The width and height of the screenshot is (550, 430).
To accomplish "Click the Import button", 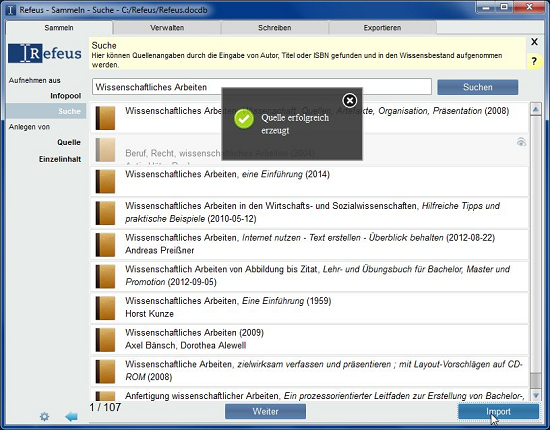I will point(498,411).
